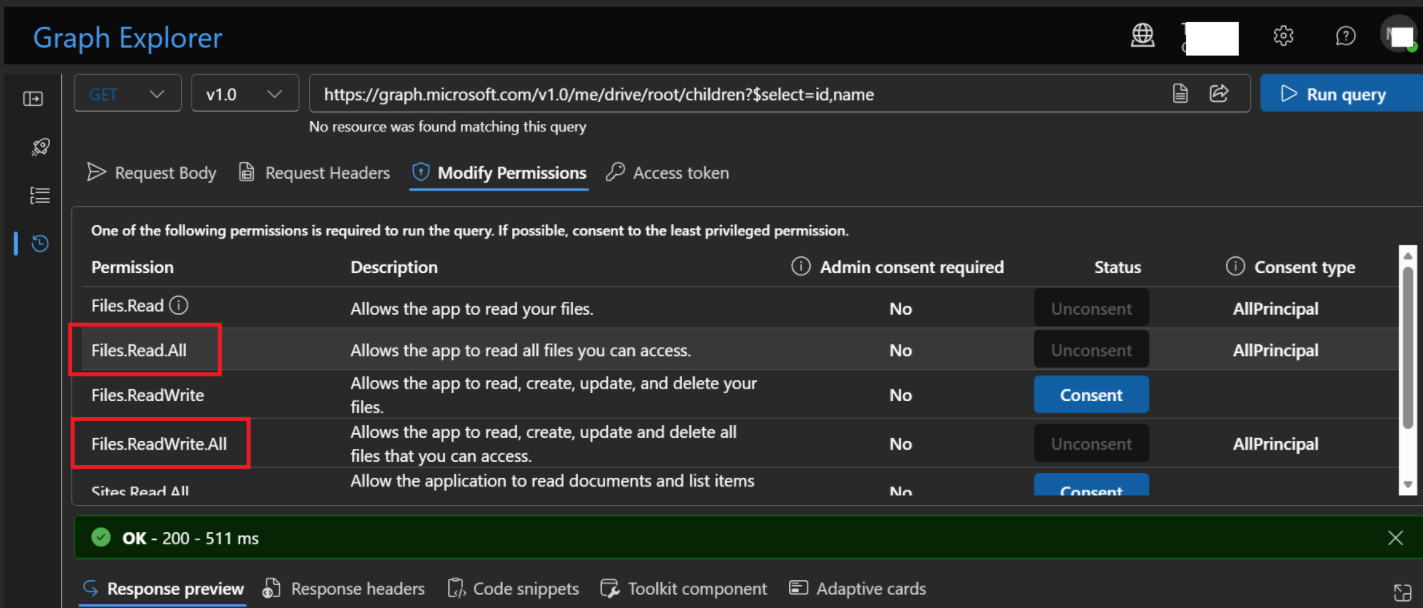Open the Response headers tab

coord(344,589)
